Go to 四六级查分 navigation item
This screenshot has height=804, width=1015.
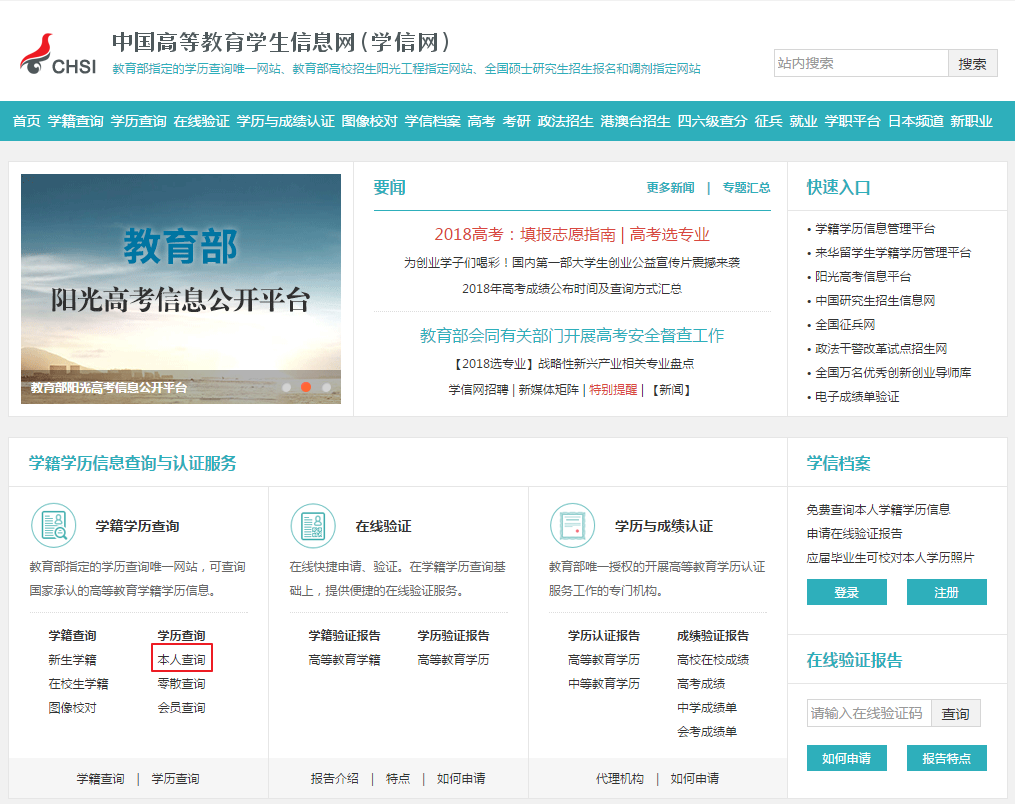(712, 121)
